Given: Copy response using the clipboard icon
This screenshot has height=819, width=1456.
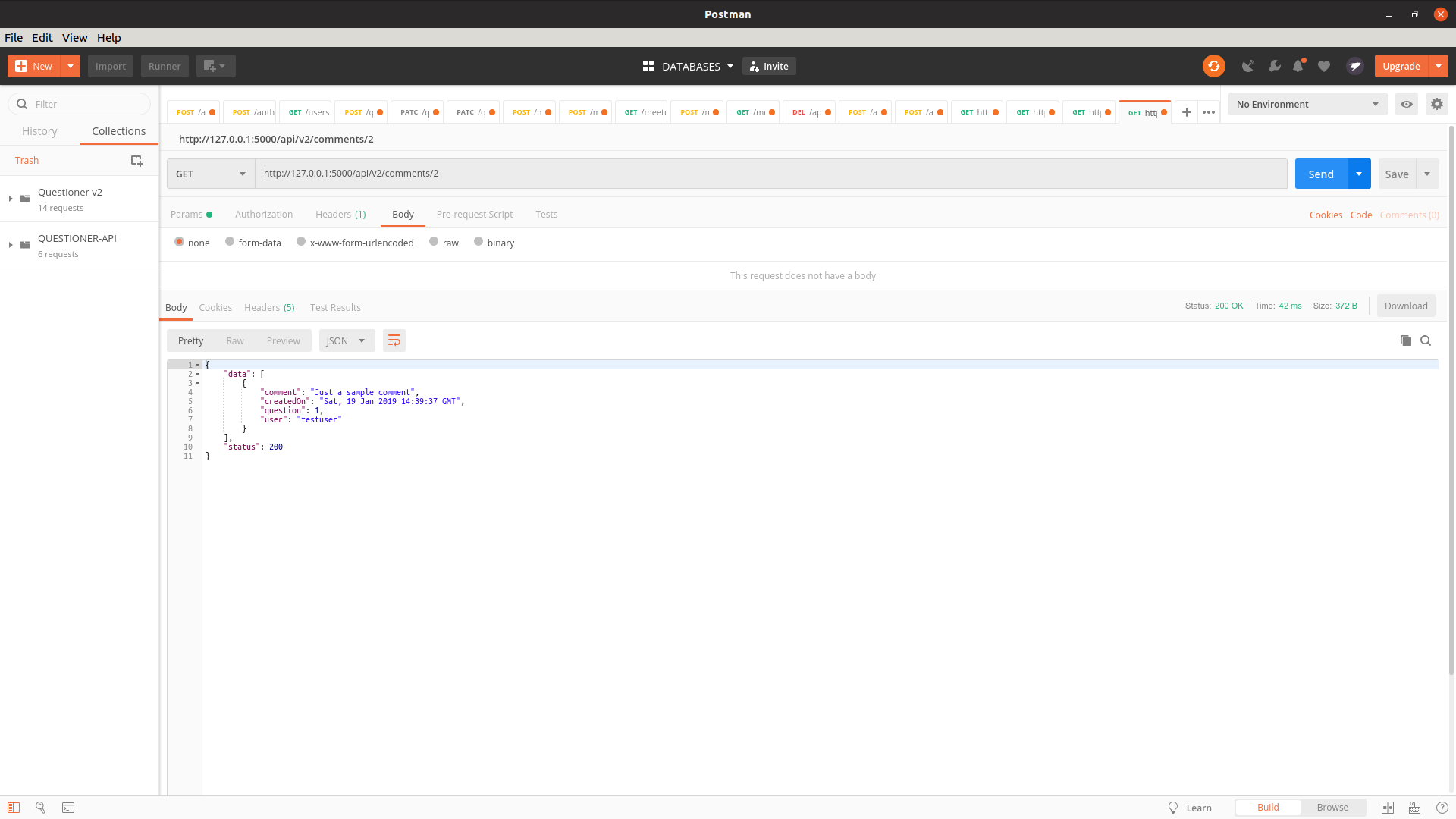Looking at the screenshot, I should coord(1405,340).
